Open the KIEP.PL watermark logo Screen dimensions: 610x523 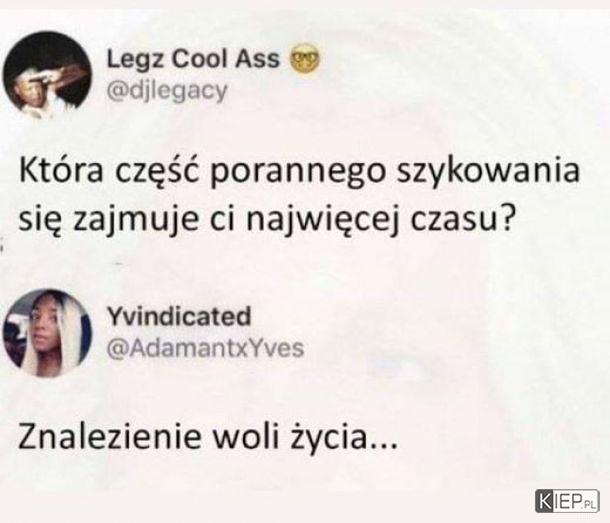pyautogui.click(x=567, y=501)
